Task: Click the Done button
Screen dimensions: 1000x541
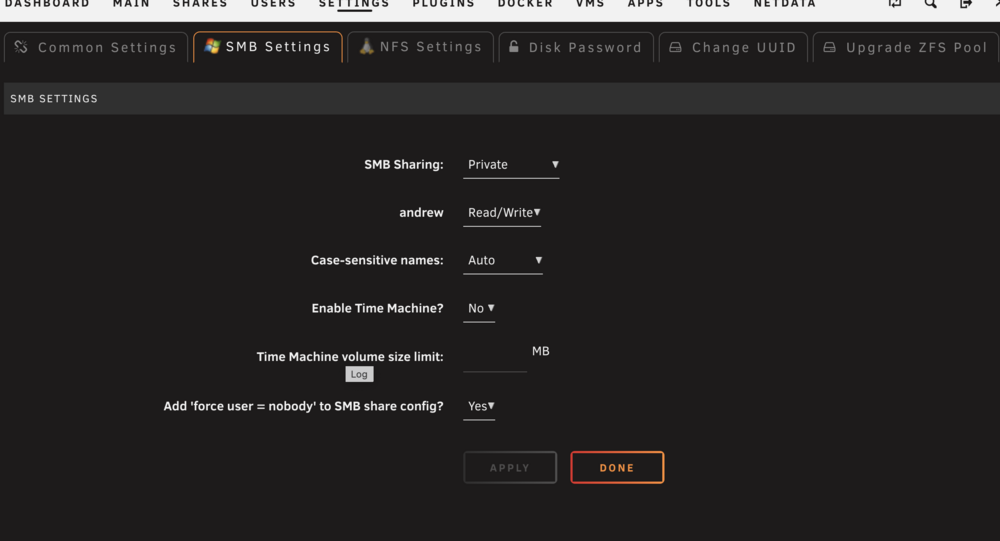Action: [x=617, y=468]
